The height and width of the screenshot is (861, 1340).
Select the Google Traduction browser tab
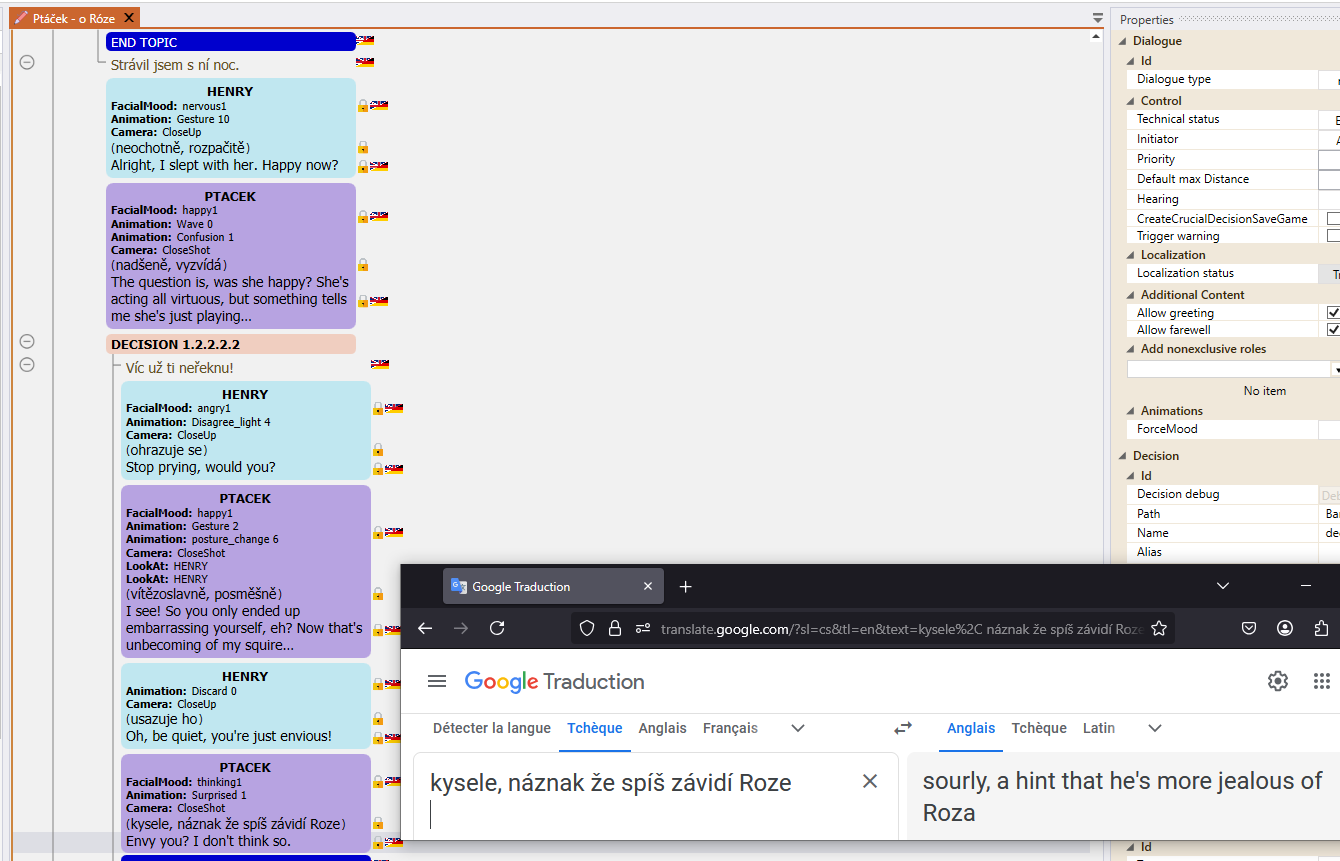(553, 587)
